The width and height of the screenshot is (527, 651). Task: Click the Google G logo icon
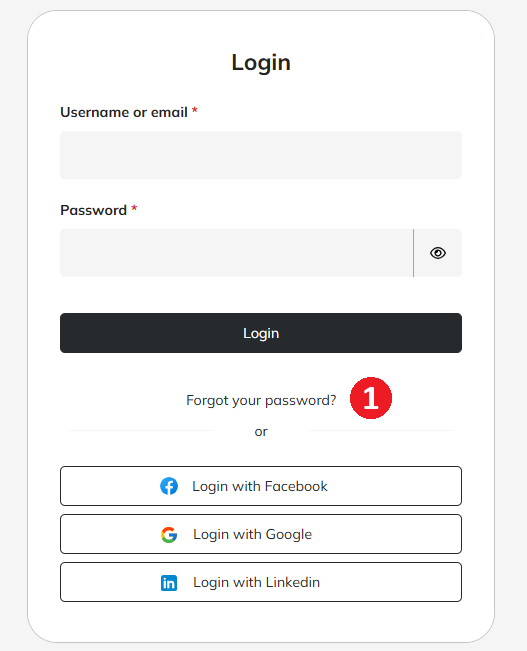169,534
